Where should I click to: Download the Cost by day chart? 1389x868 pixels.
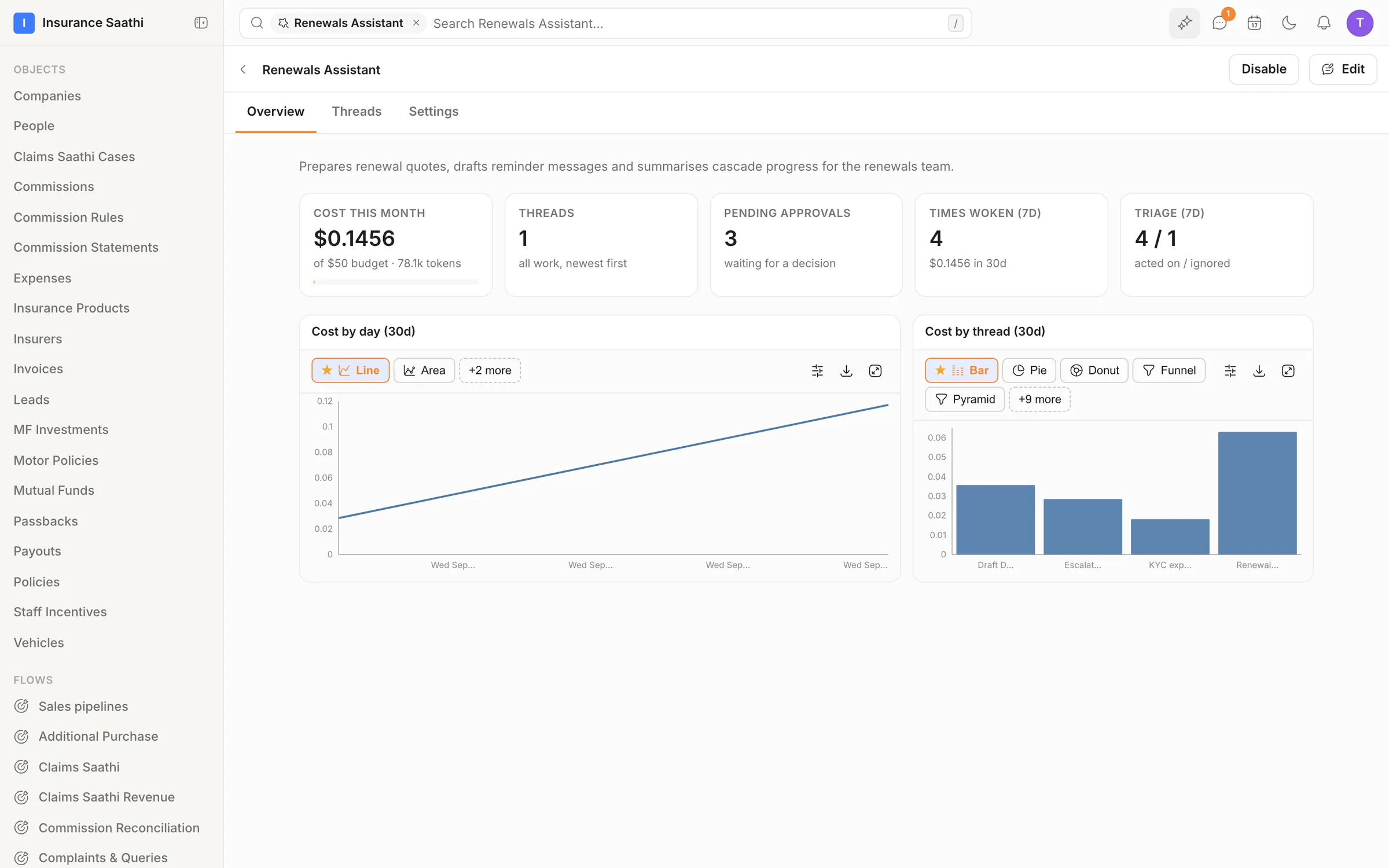[x=846, y=370]
